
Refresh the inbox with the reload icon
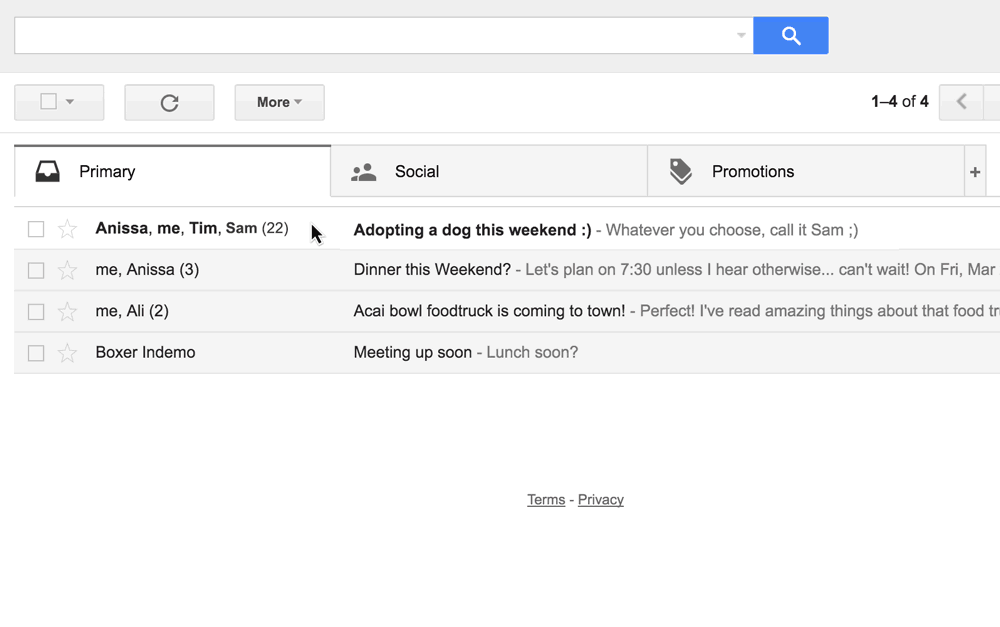click(x=169, y=102)
